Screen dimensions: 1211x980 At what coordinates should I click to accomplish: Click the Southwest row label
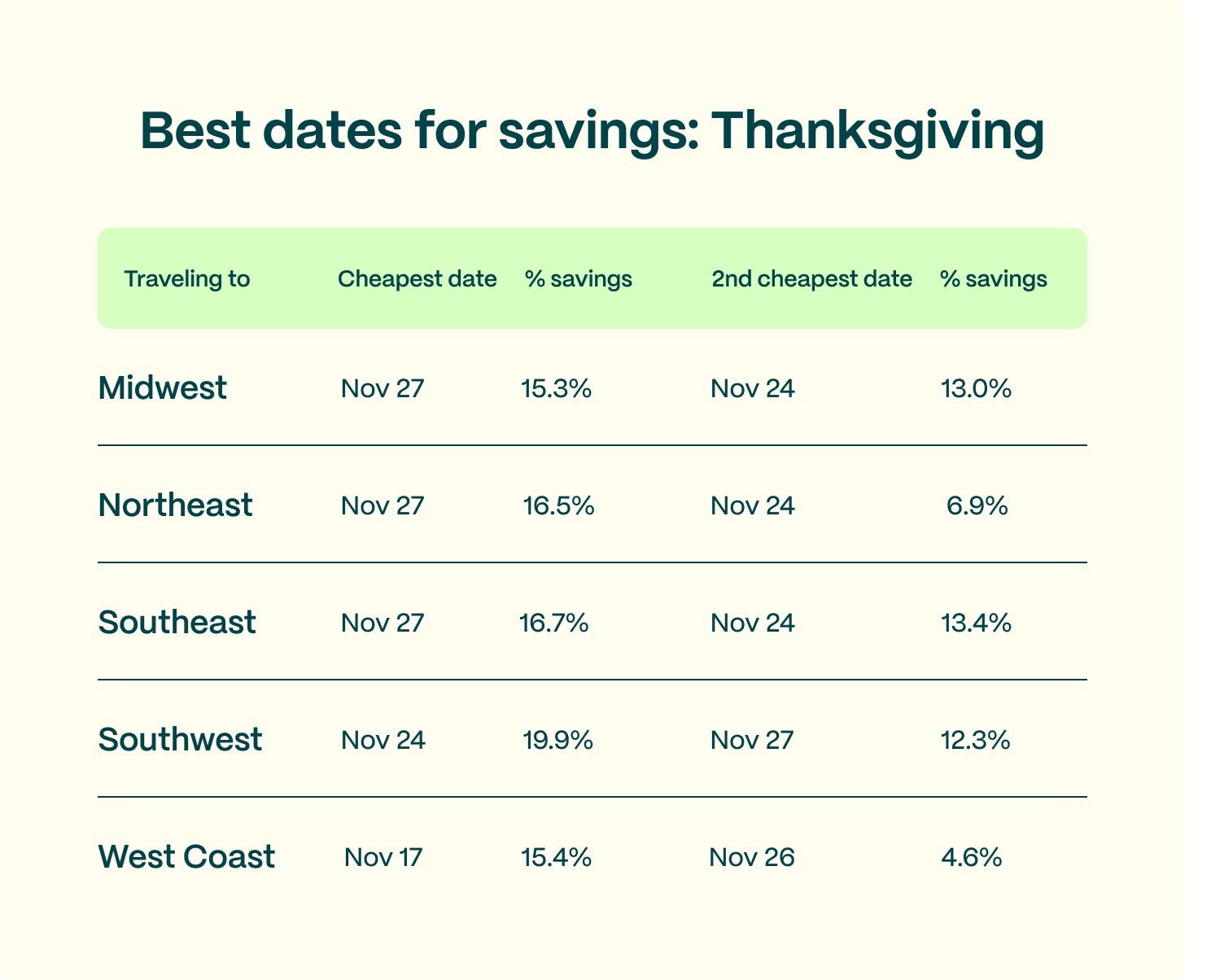pyautogui.click(x=180, y=740)
